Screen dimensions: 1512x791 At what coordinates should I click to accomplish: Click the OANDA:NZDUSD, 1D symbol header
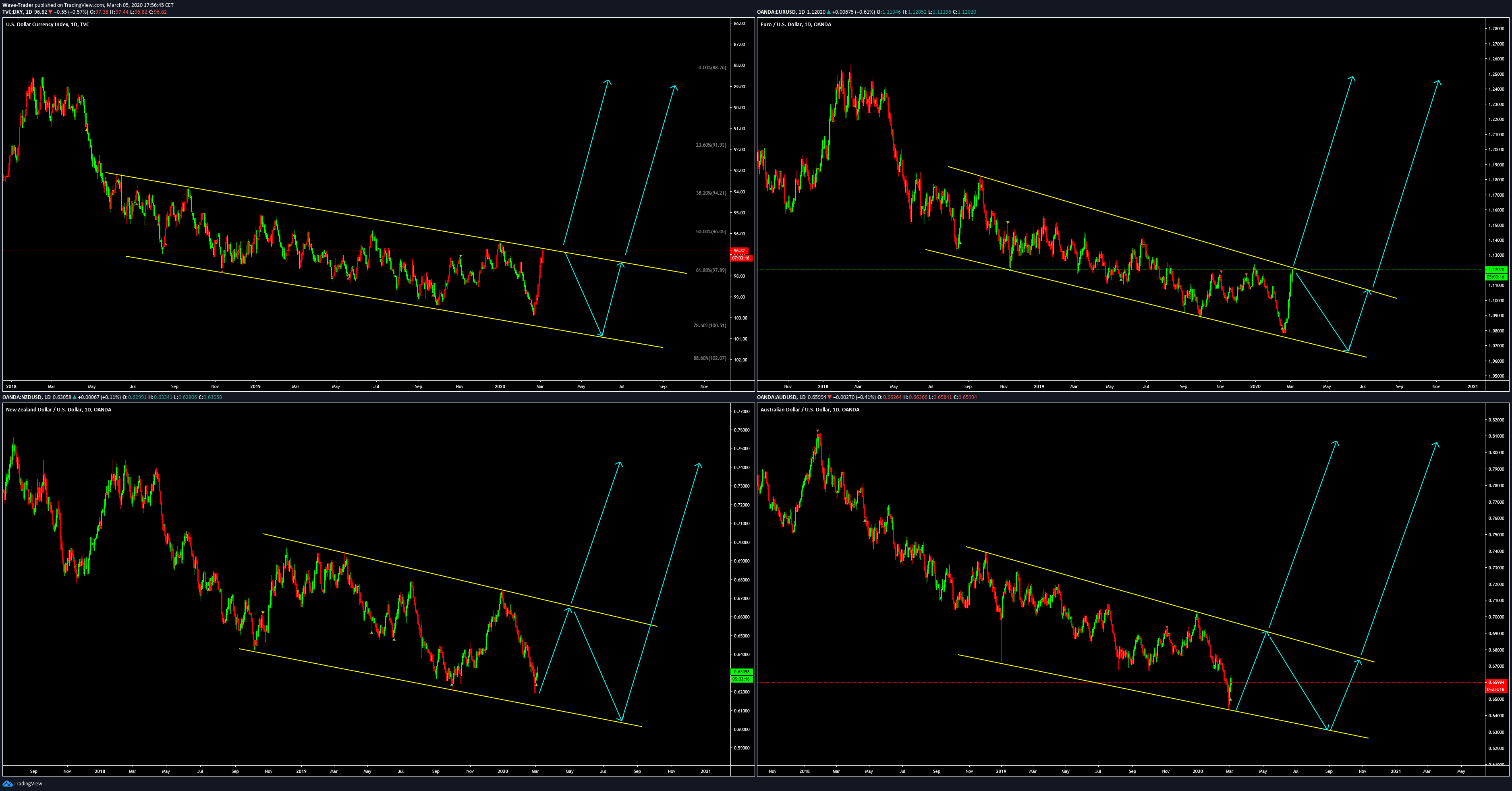27,397
